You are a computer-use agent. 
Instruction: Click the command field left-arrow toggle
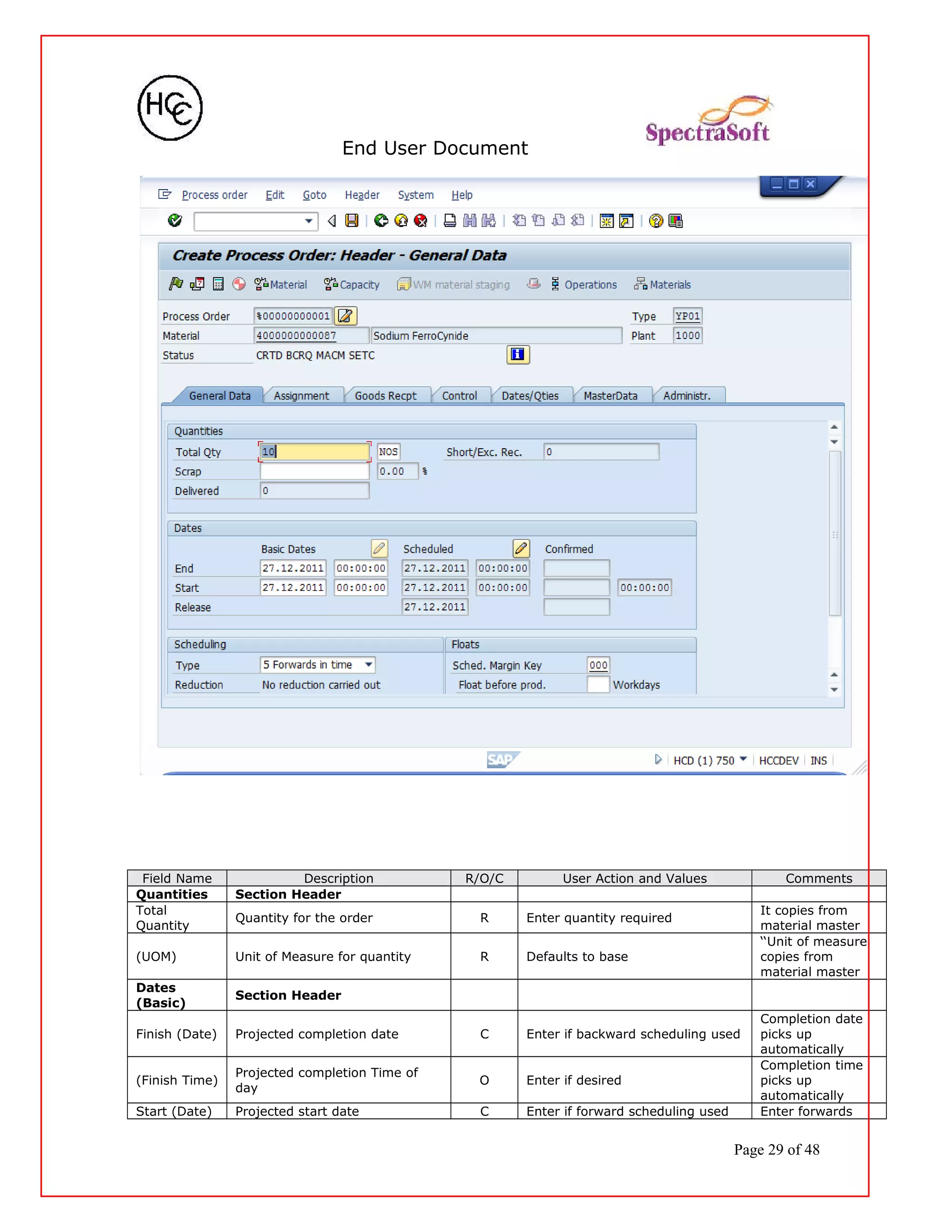click(x=332, y=221)
